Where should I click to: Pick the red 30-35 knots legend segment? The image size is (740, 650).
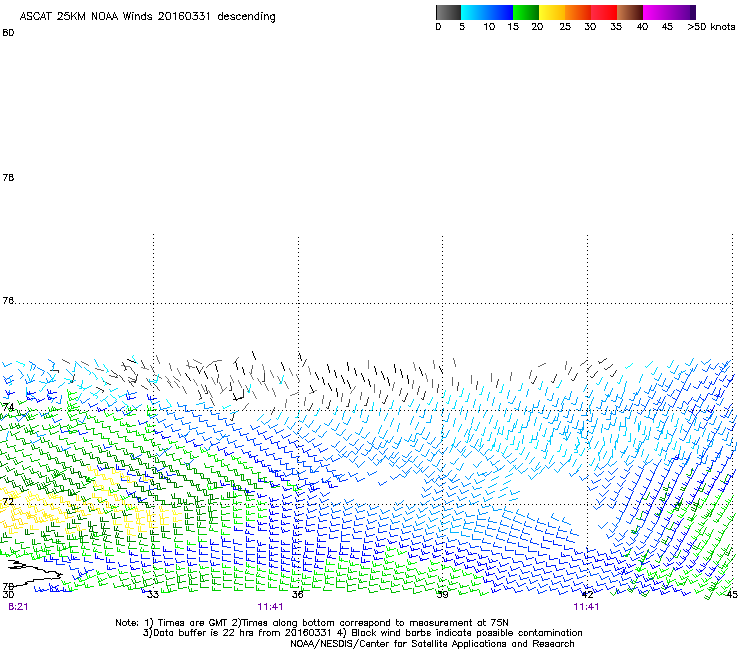pos(604,12)
